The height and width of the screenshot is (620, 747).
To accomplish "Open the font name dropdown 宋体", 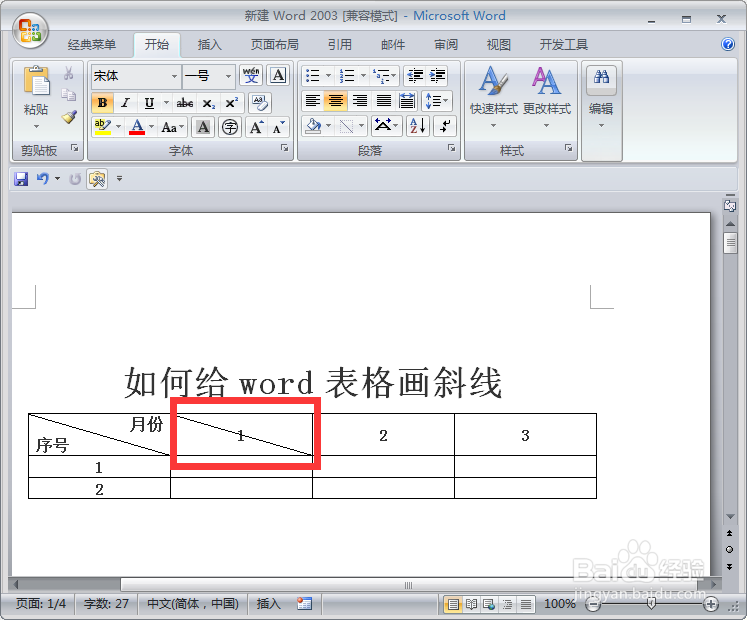I will [x=174, y=76].
